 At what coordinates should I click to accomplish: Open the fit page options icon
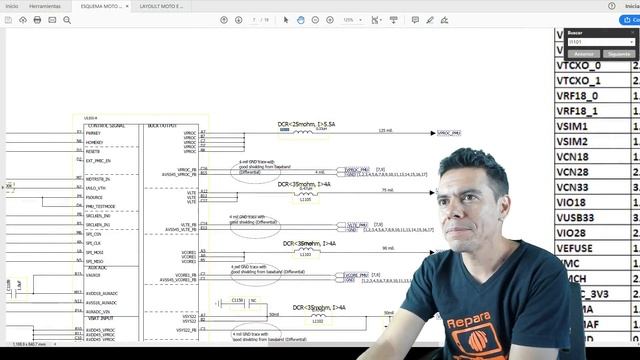[376, 20]
